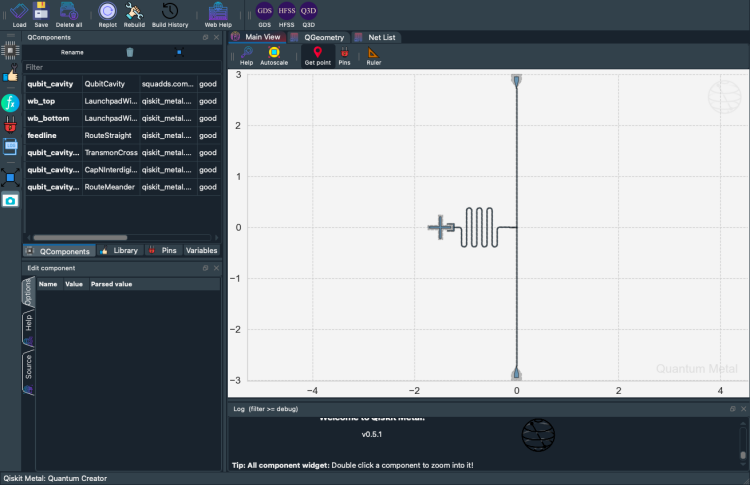The image size is (750, 485).
Task: Click the scroll right arrow of components table
Action: tap(216, 237)
